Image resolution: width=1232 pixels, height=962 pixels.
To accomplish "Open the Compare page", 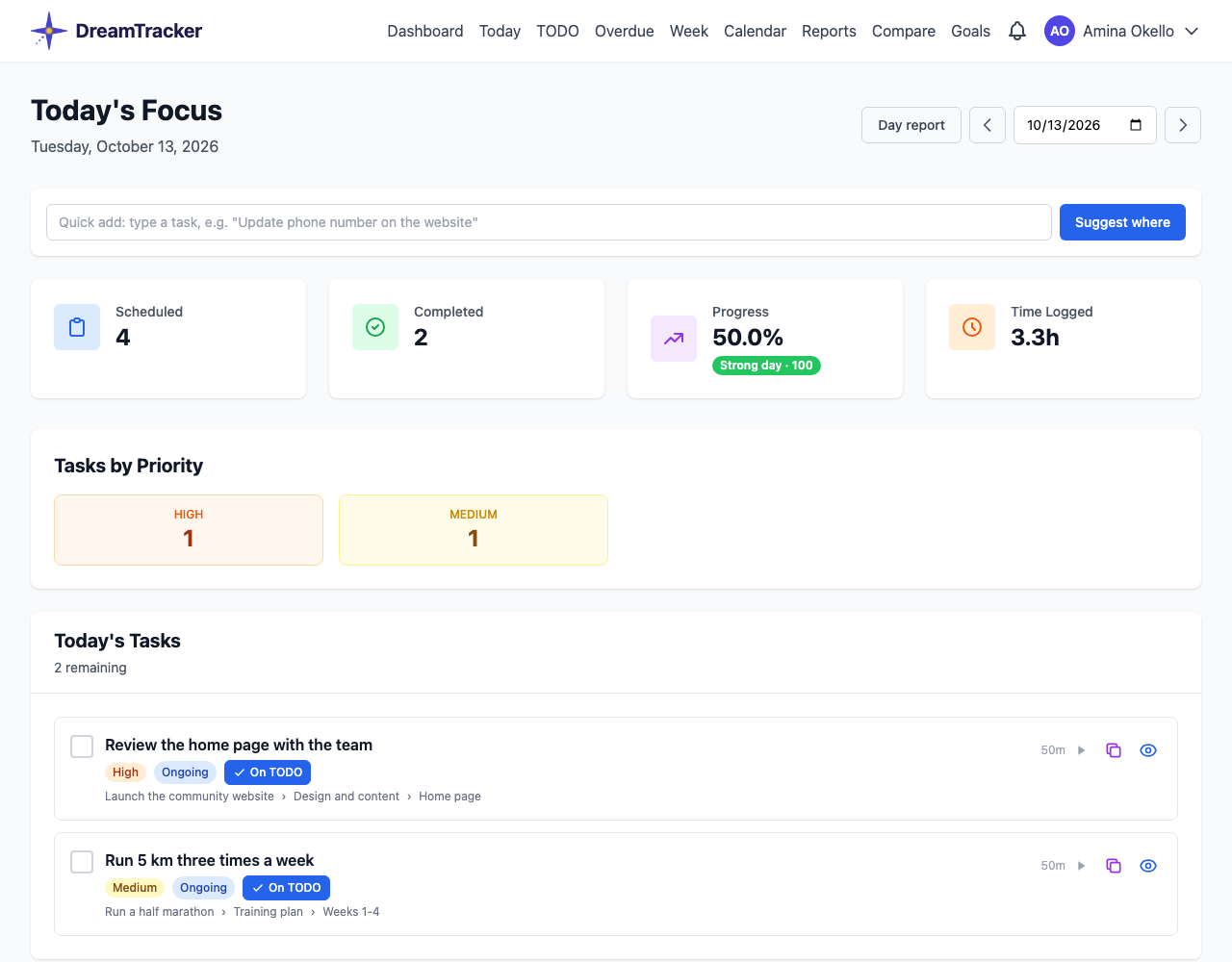I will click(904, 31).
